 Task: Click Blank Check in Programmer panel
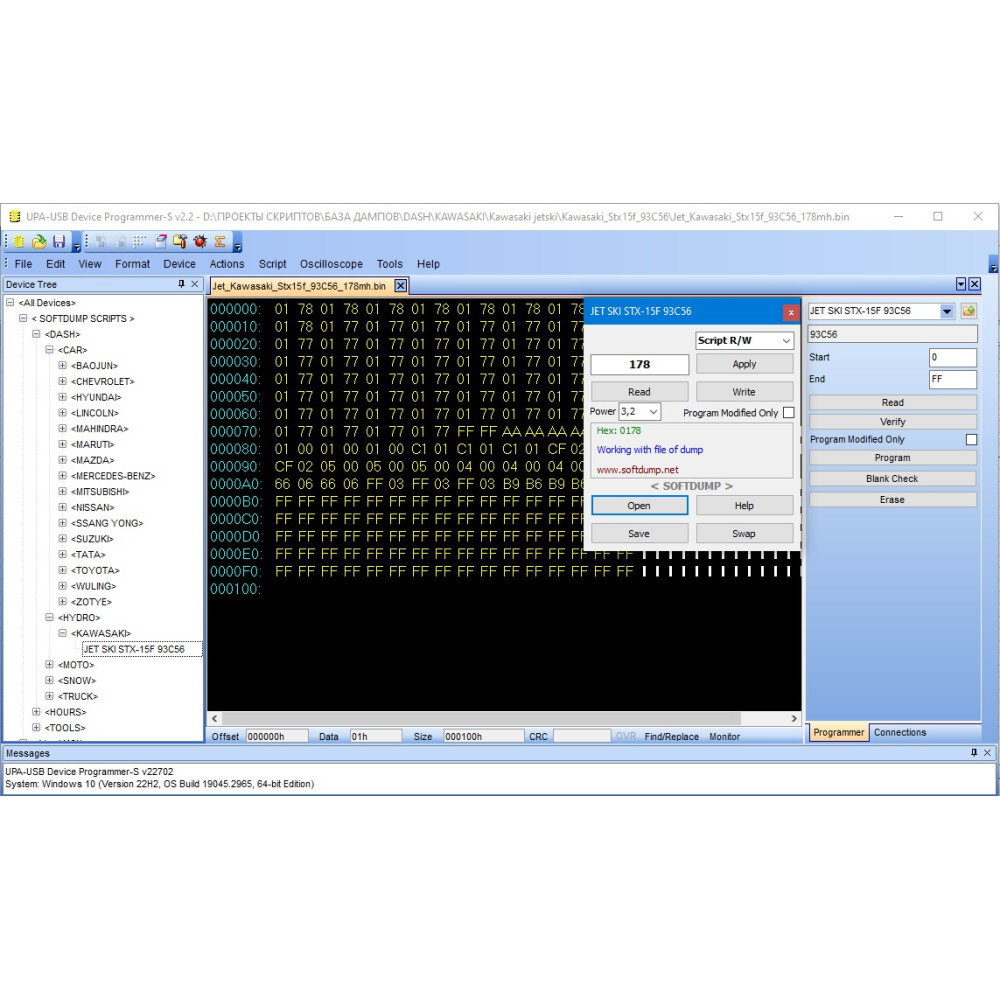coord(892,479)
